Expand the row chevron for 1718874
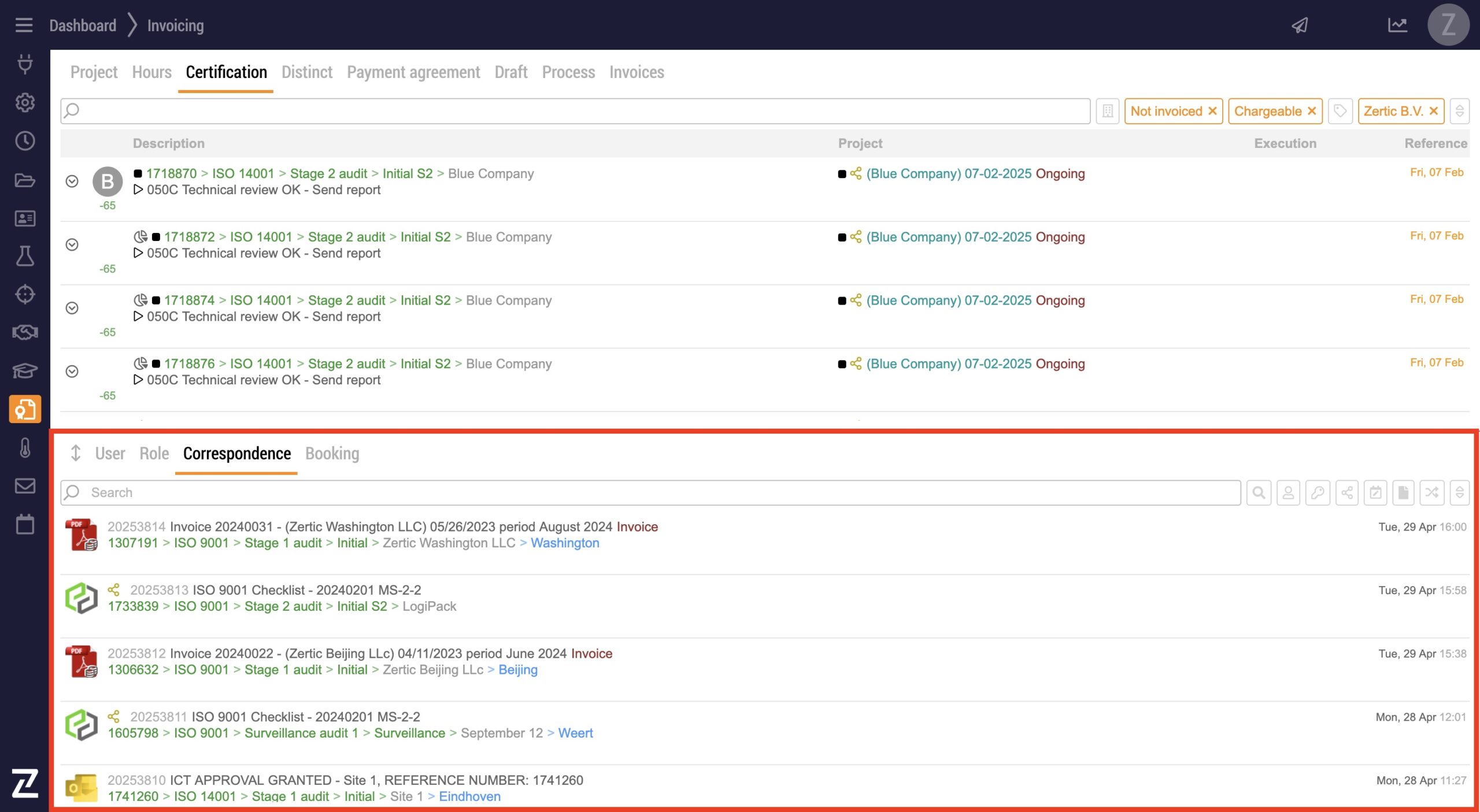1480x812 pixels. point(72,308)
